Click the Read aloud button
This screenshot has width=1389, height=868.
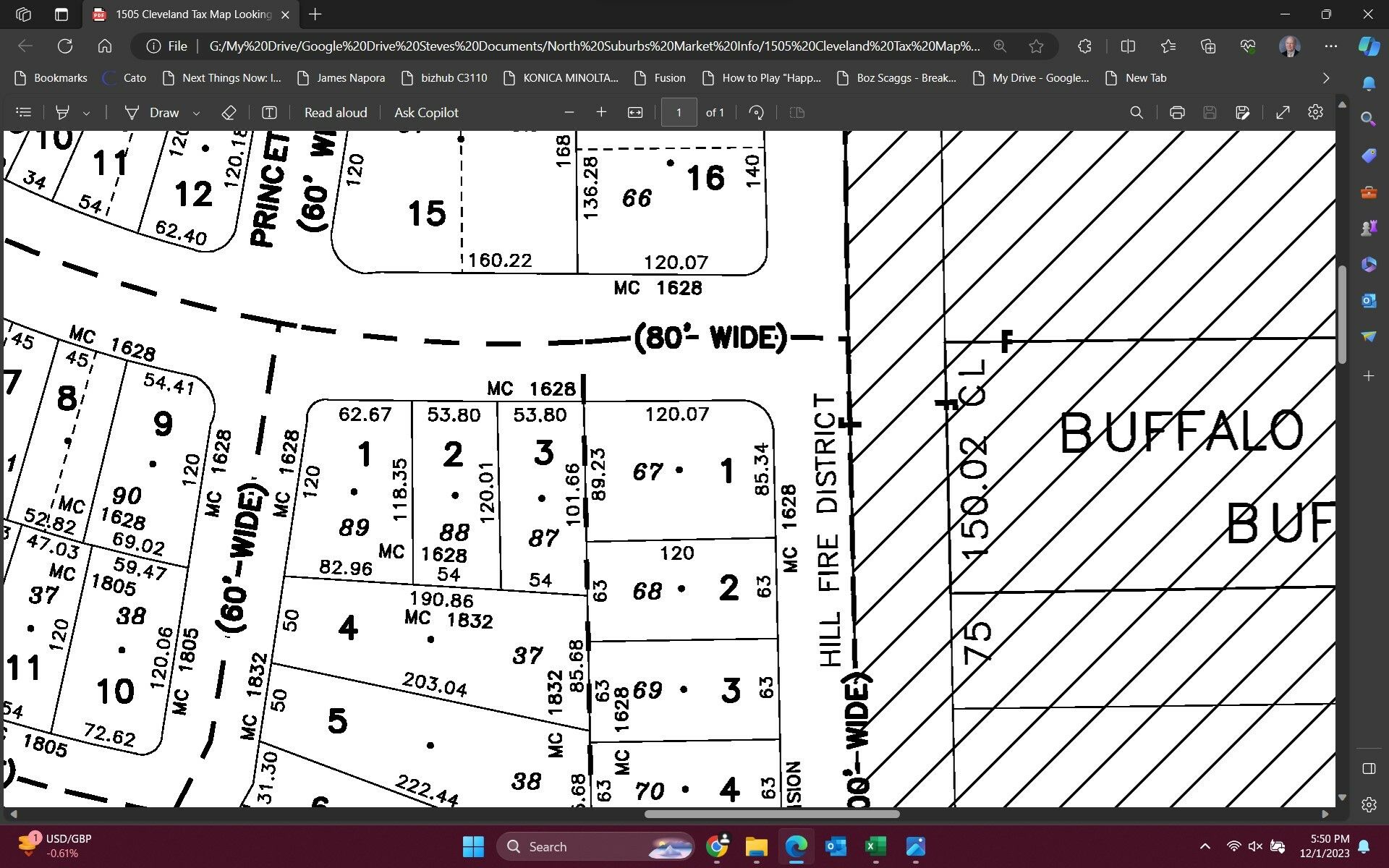pyautogui.click(x=335, y=112)
